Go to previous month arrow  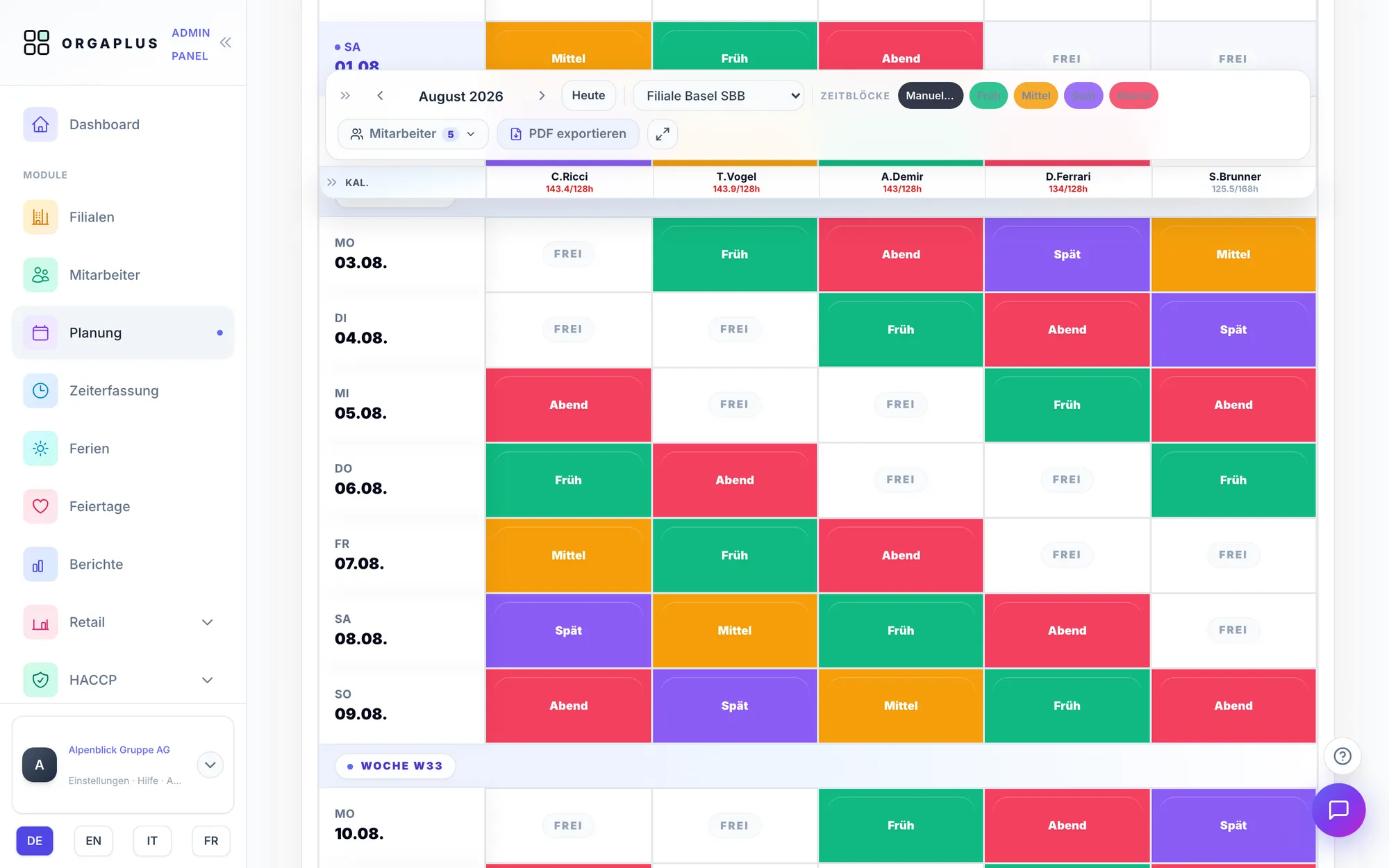tap(380, 96)
